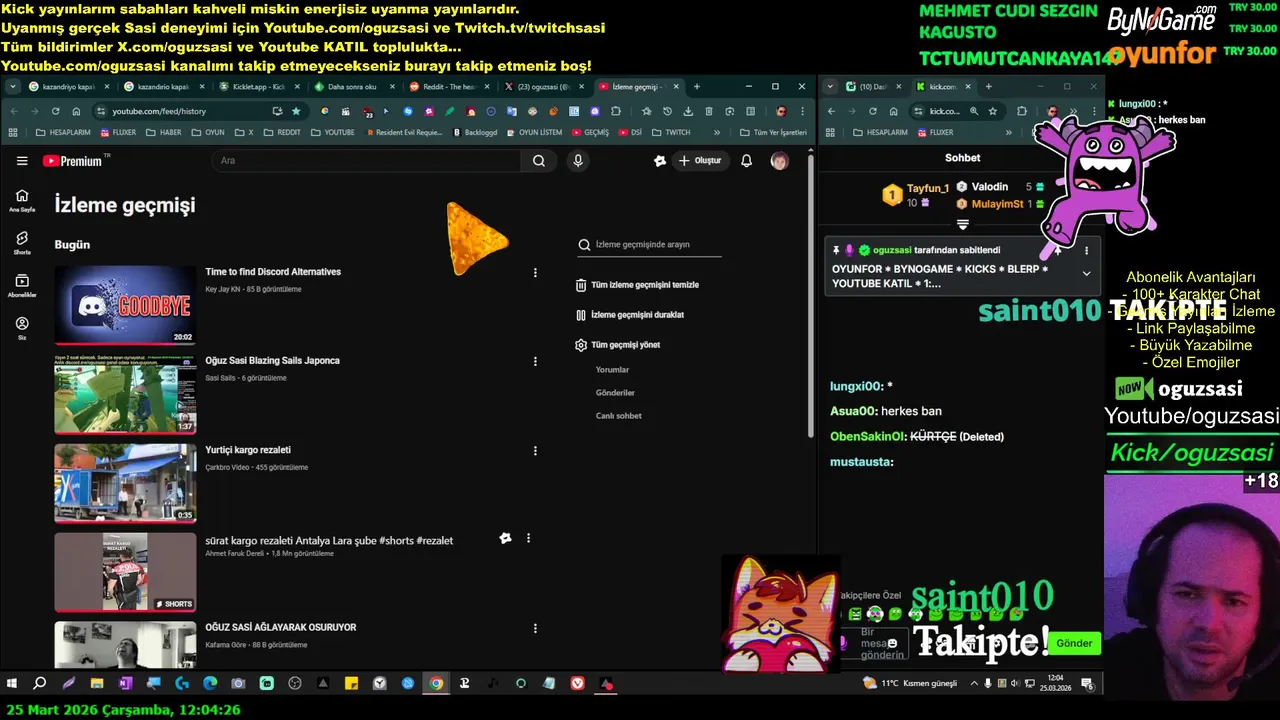This screenshot has width=1280, height=720.
Task: Focus the İzleme geçmişinde arayın field
Action: tap(650, 244)
